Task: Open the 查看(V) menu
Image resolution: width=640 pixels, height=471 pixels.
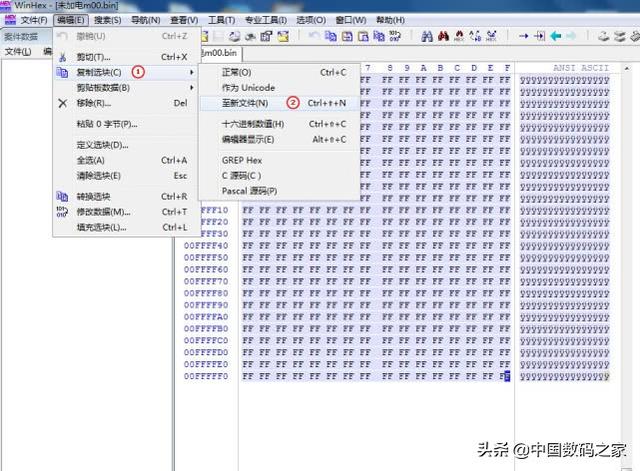Action: click(184, 20)
